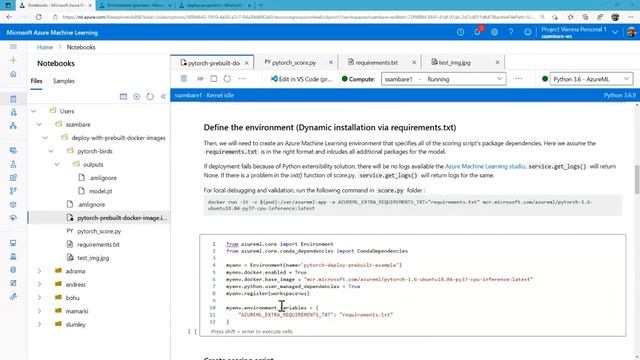Screen dimensions: 640x360
Task: Close the pytorch_score.py tab
Action: [331, 62]
